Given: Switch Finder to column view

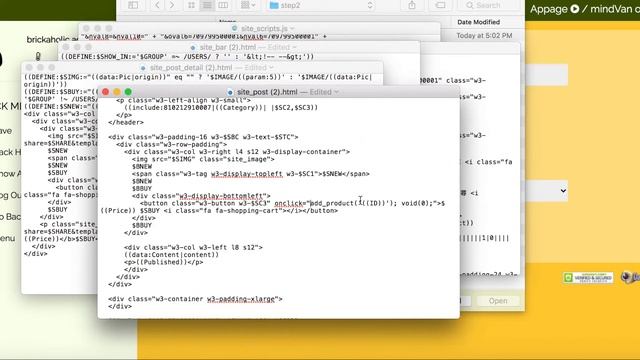Looking at the screenshot, I should [223, 5].
